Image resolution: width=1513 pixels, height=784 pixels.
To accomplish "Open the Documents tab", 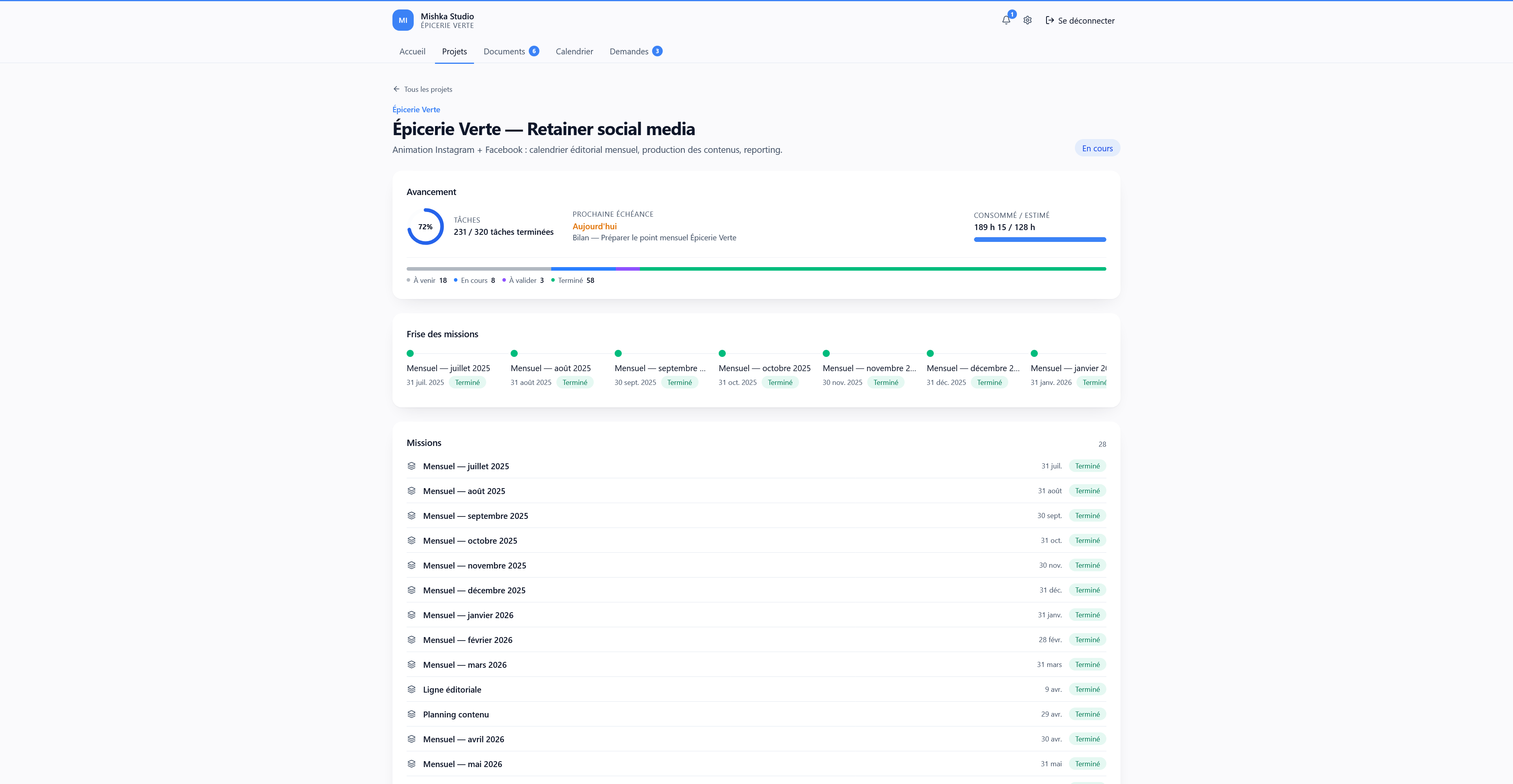I will (x=511, y=52).
